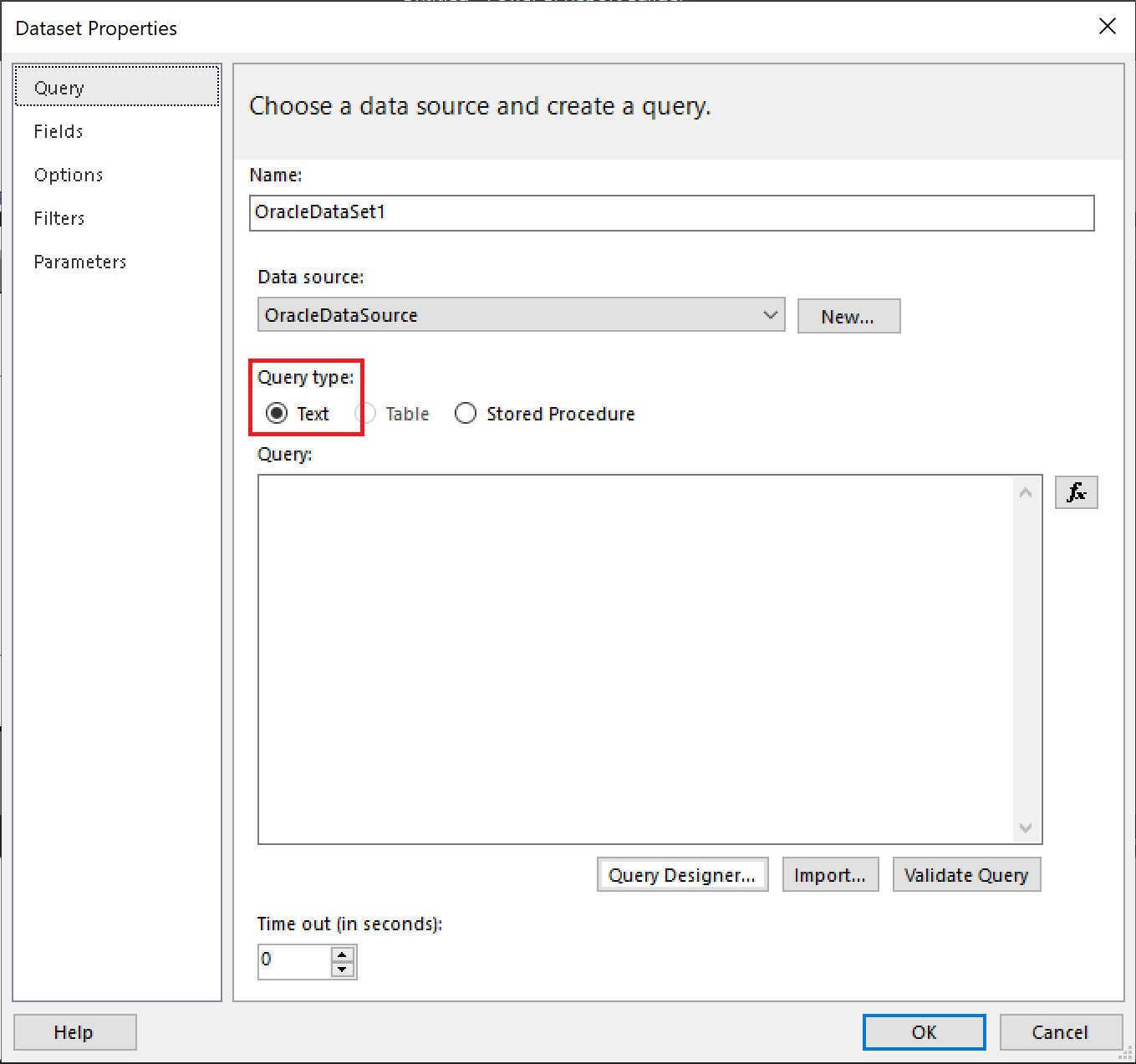Image resolution: width=1136 pixels, height=1064 pixels.
Task: Cancel the dialog
Action: coord(1060,1032)
